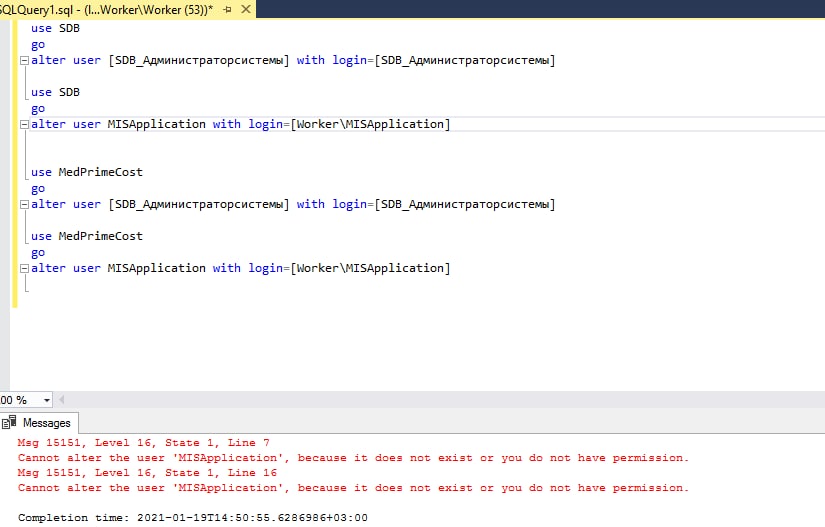Click second 'use MedPrimeCost' line
Viewport: 825px width, 527px height.
pyautogui.click(x=87, y=237)
